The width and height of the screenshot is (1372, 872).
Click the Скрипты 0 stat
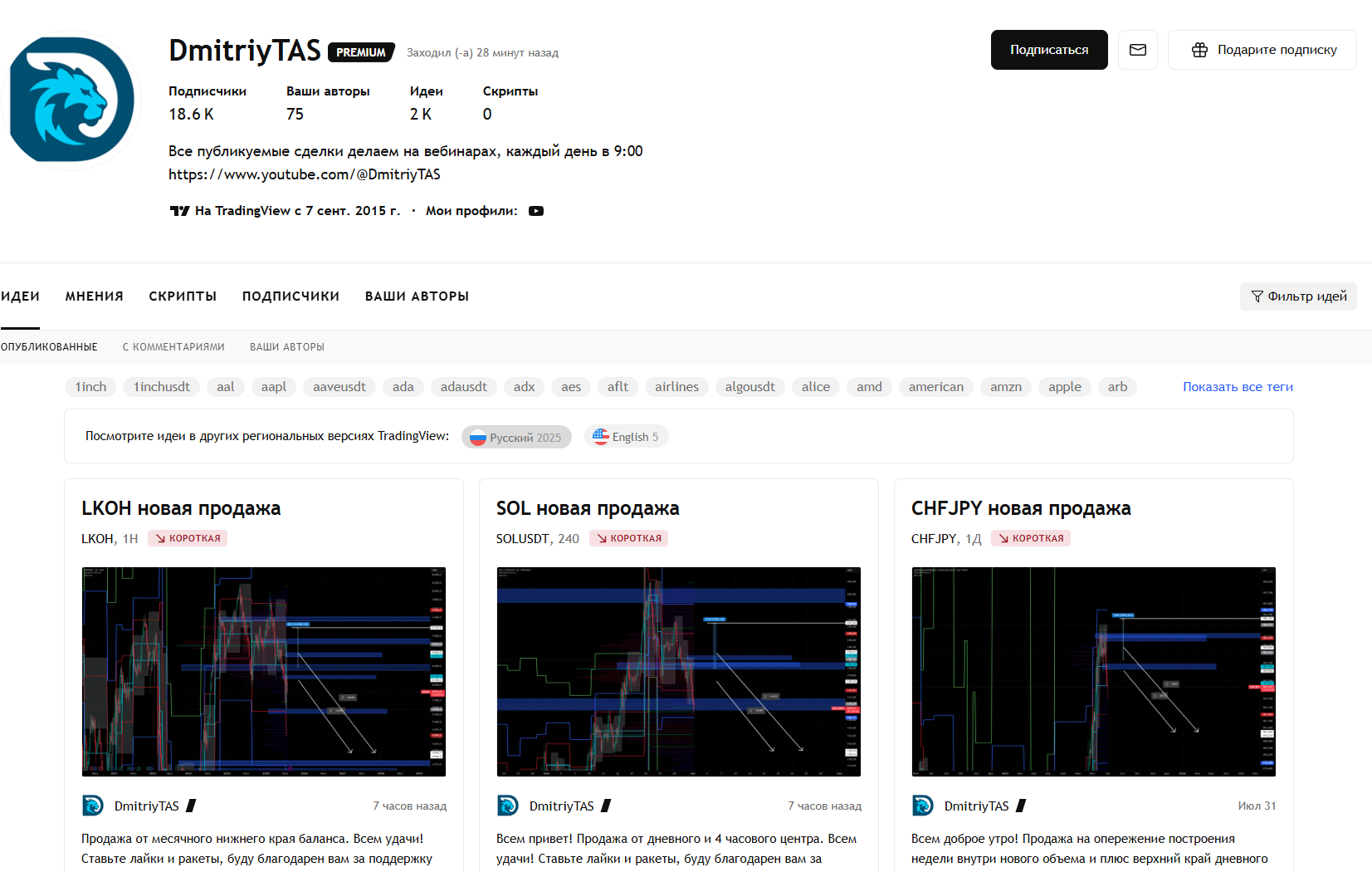click(510, 103)
